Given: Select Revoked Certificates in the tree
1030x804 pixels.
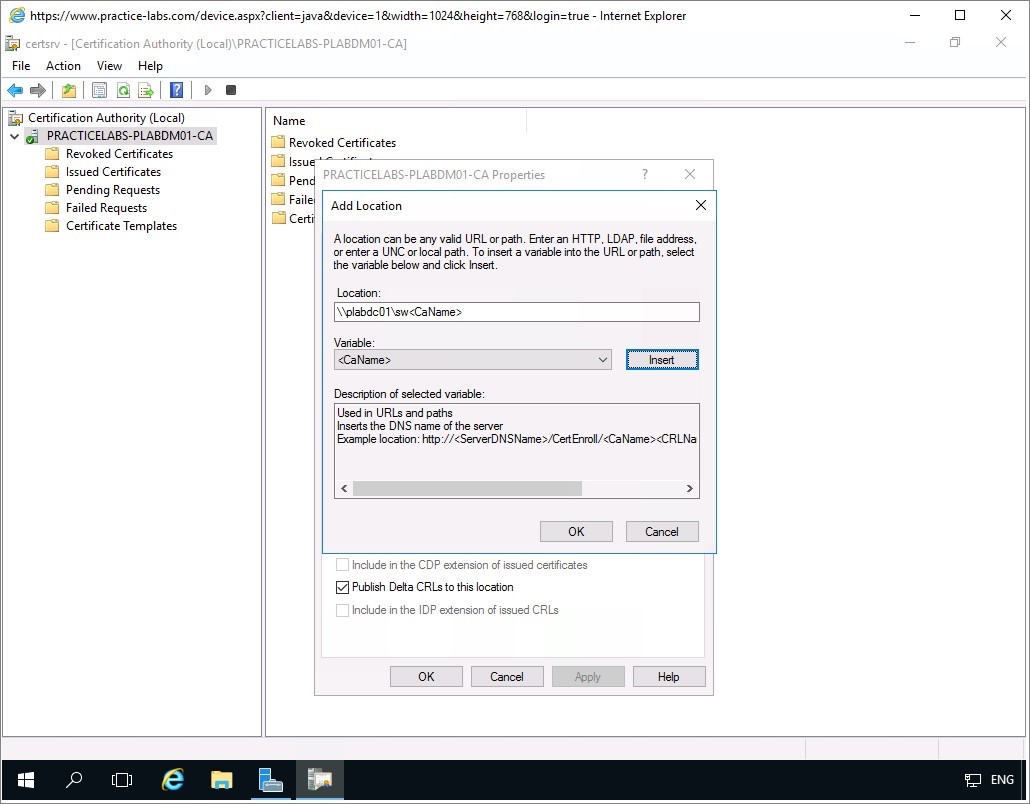Looking at the screenshot, I should 120,154.
